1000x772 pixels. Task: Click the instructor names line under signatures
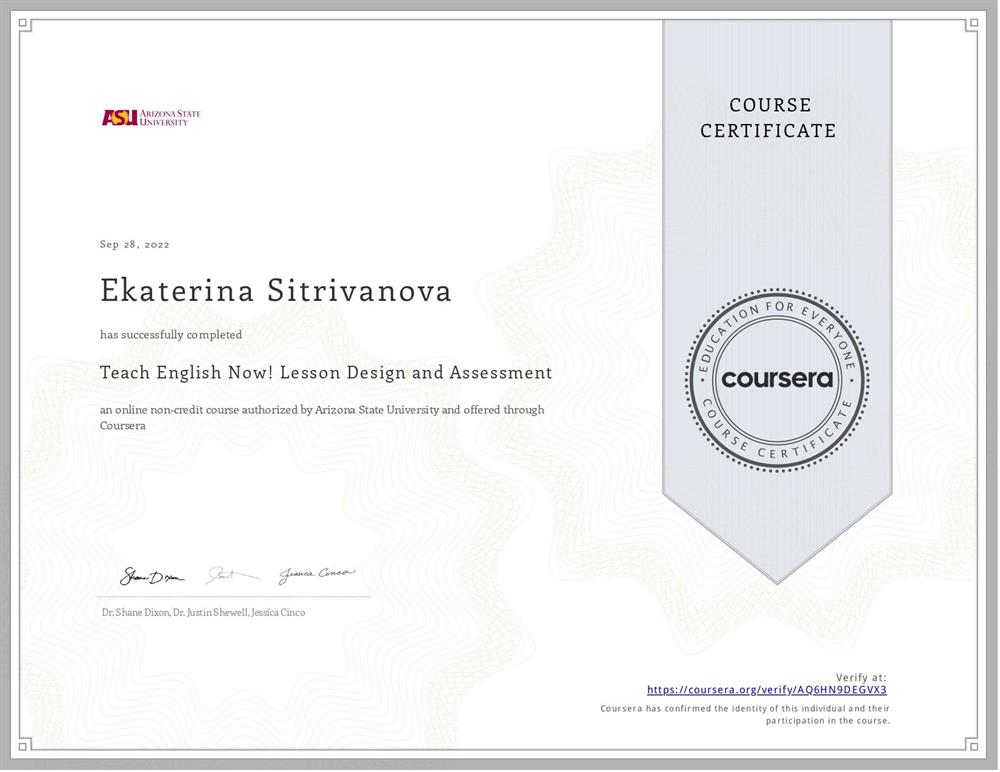203,612
